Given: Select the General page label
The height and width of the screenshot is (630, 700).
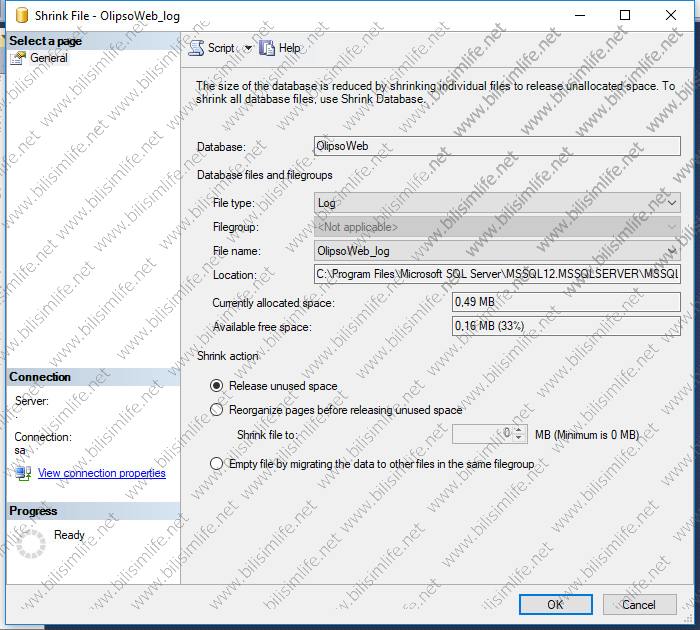Looking at the screenshot, I should click(49, 58).
